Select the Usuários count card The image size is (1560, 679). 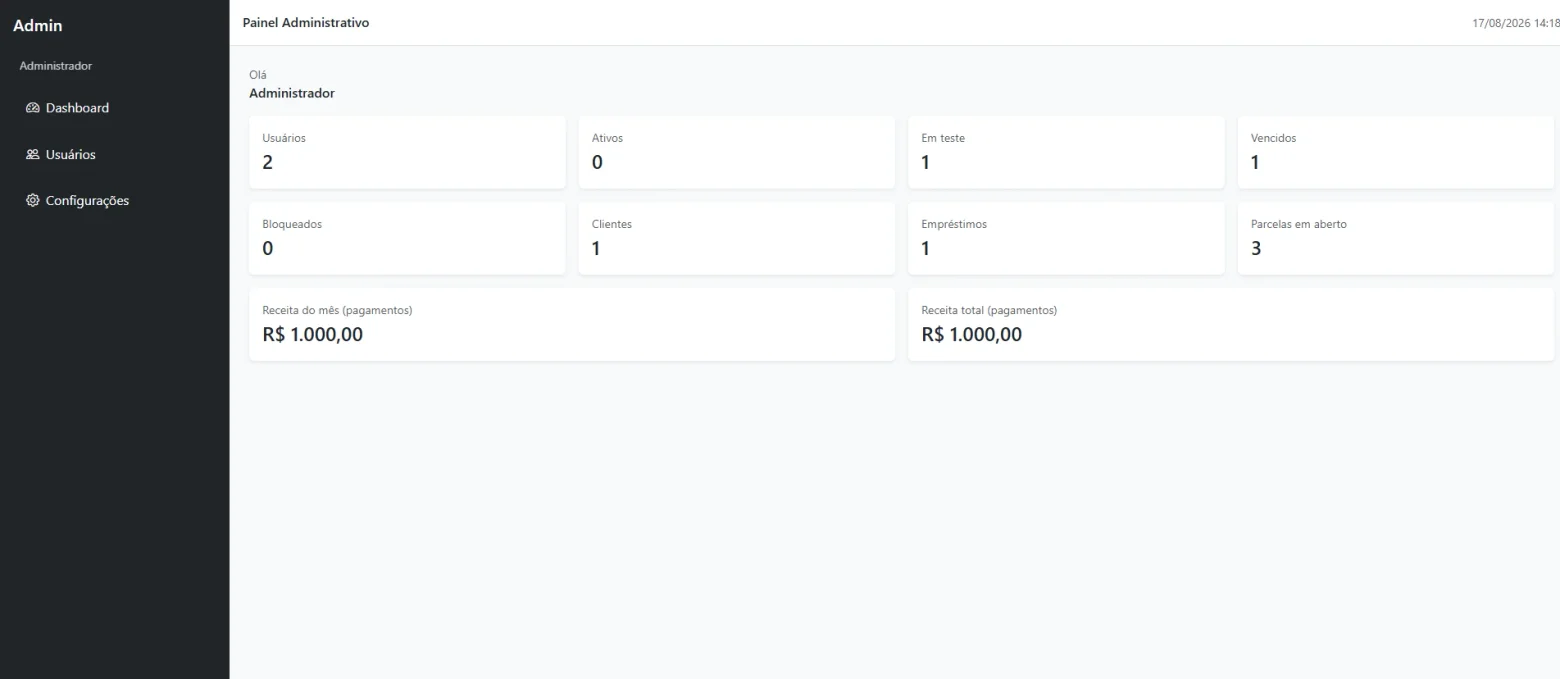pos(407,152)
